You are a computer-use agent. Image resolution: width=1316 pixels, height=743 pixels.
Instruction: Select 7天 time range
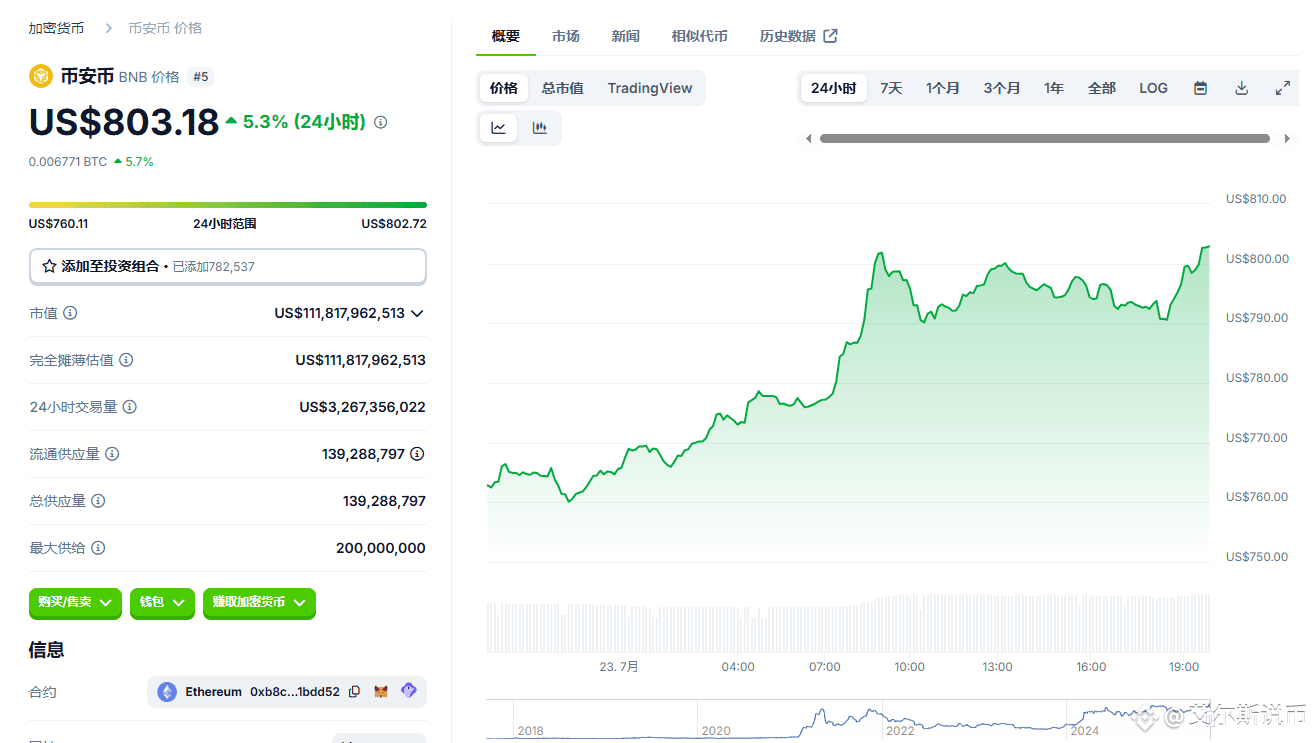pyautogui.click(x=891, y=88)
